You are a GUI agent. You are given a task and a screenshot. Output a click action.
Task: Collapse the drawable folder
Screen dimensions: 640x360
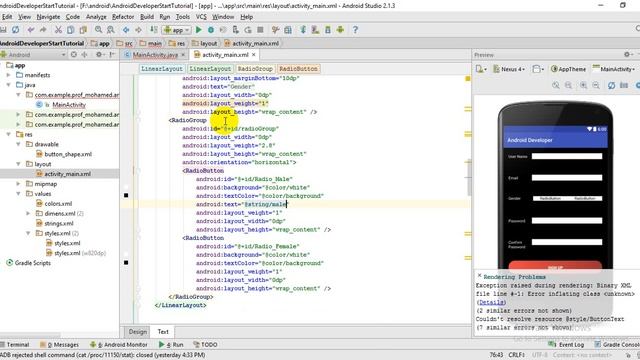[x=18, y=144]
